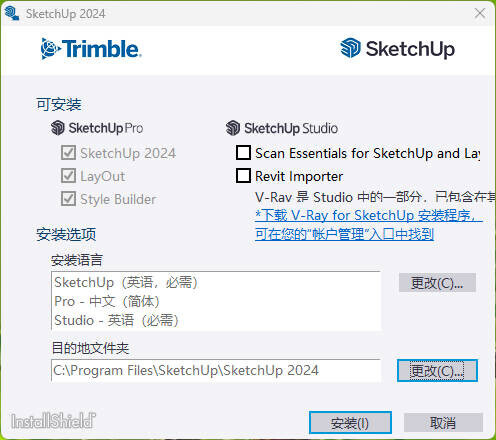Click the SketchUp icon in the title bar
Image resolution: width=496 pixels, height=440 pixels.
tap(12, 13)
